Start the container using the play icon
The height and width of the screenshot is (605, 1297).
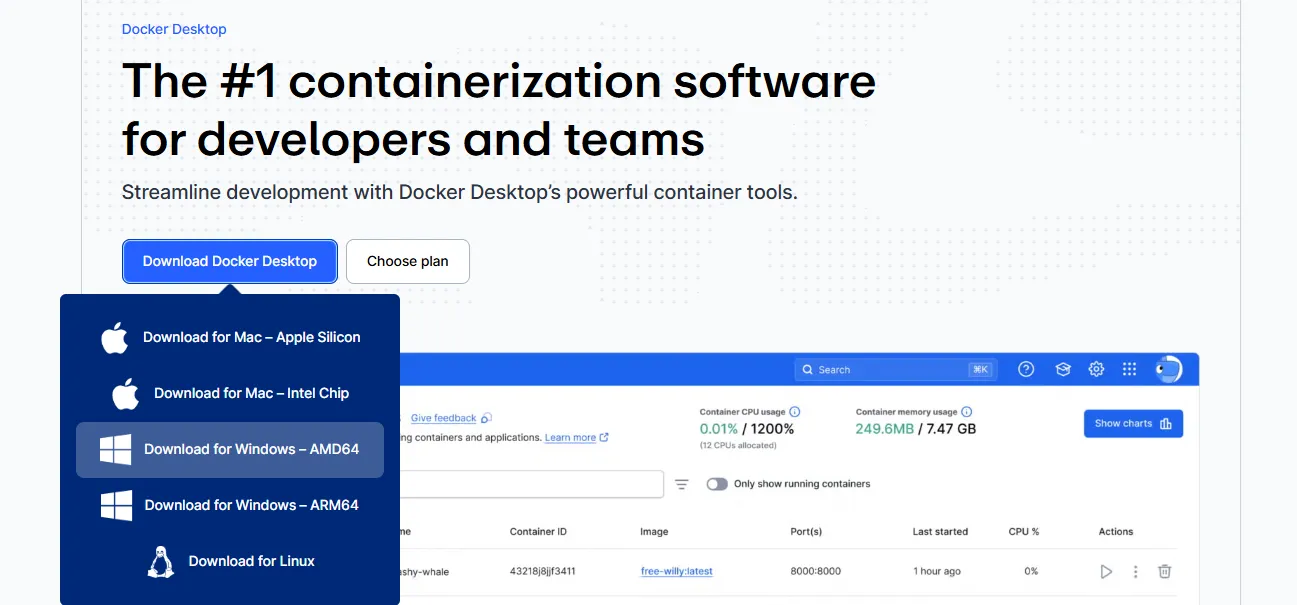1106,572
